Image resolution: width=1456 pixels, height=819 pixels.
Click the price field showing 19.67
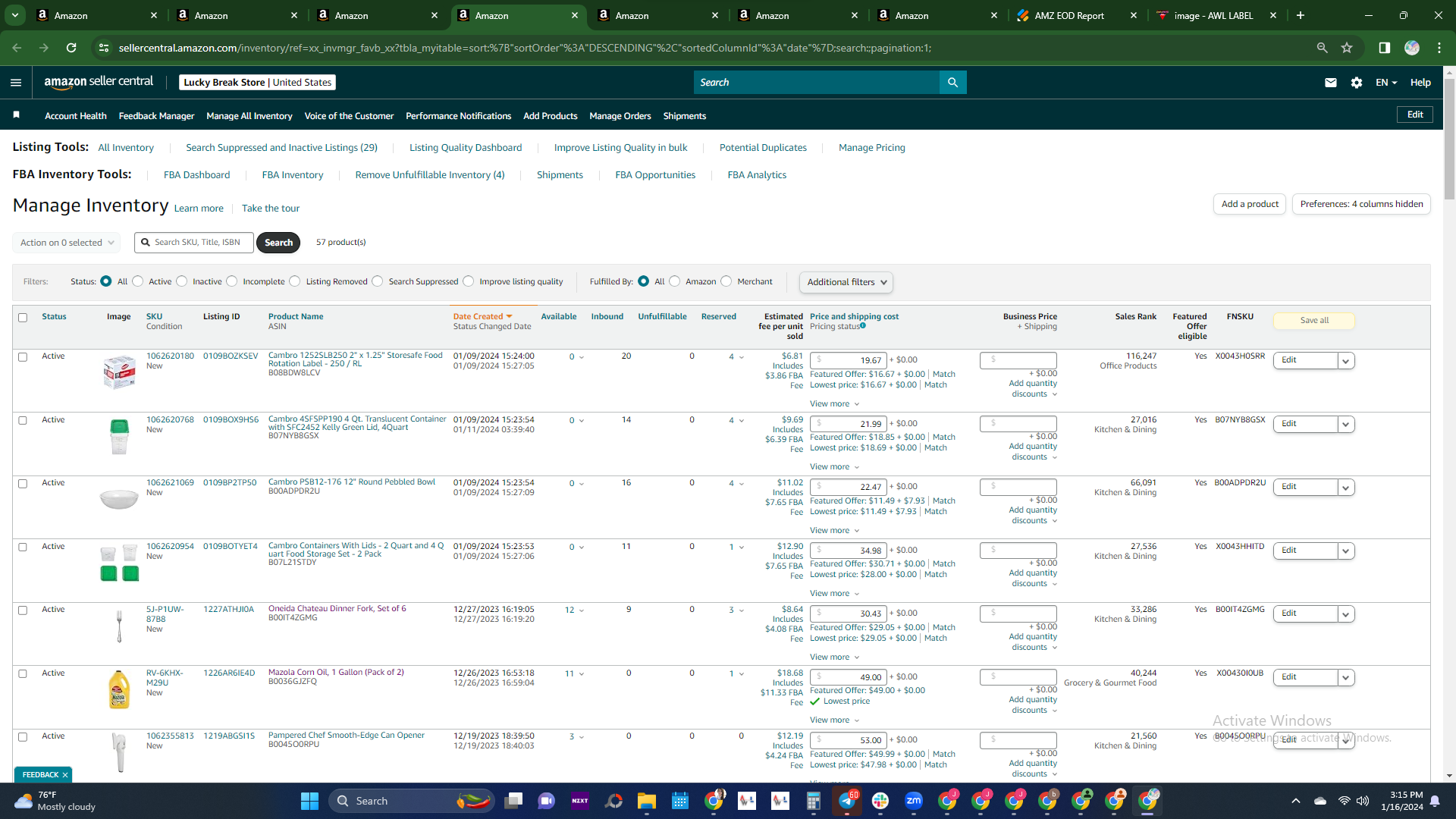848,361
